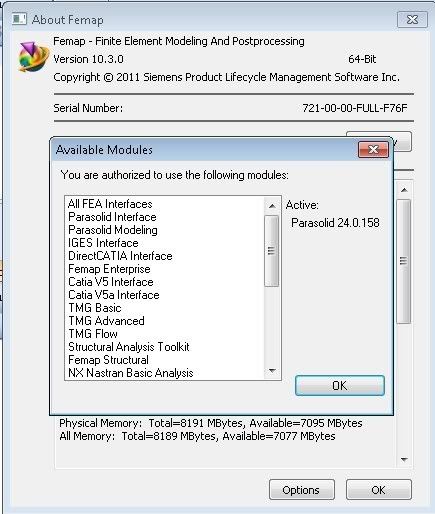Image resolution: width=435 pixels, height=514 pixels.
Task: Click the About info panel scroll down arrow
Action: point(404,460)
